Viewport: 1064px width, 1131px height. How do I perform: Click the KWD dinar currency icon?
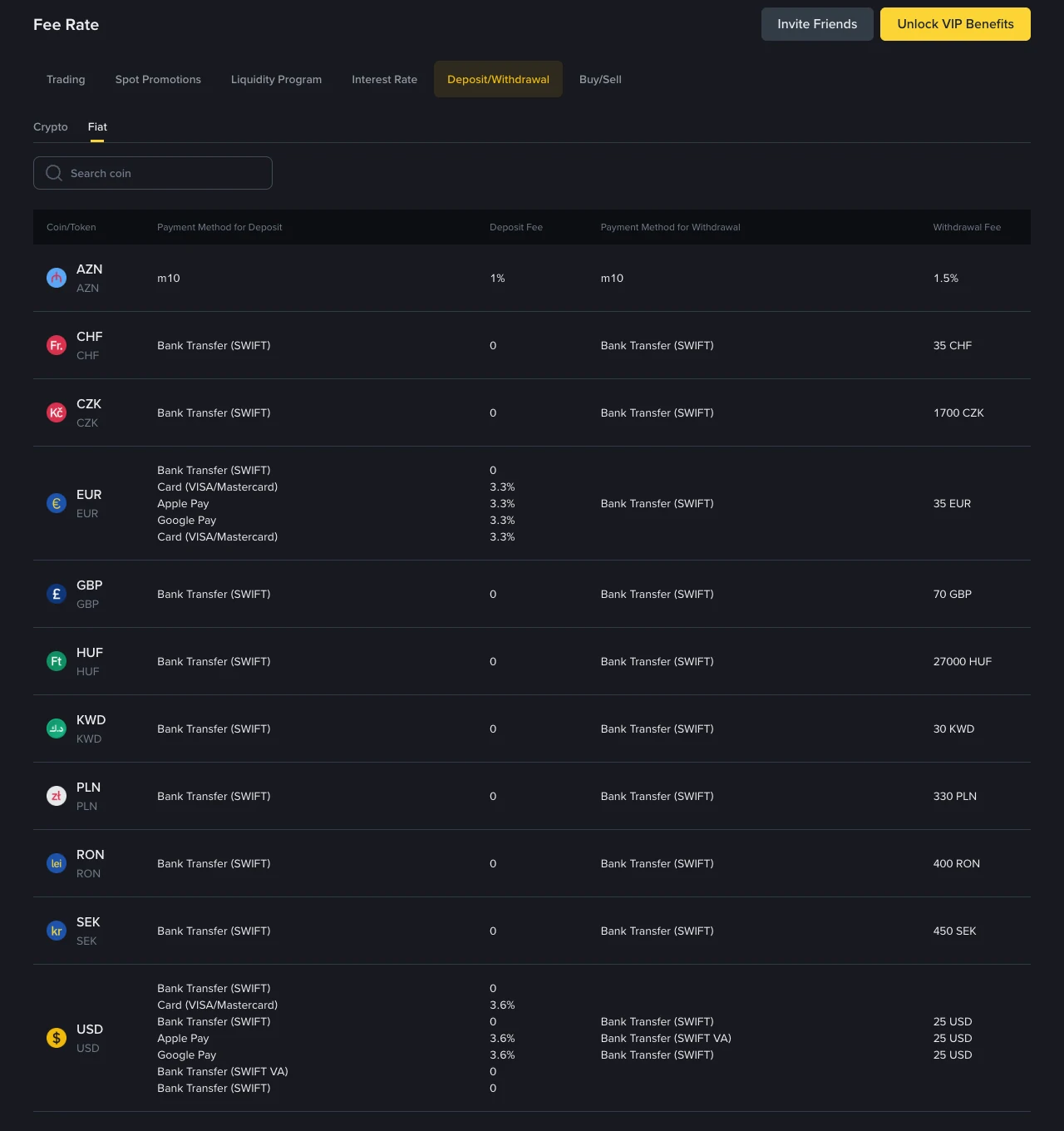point(57,728)
